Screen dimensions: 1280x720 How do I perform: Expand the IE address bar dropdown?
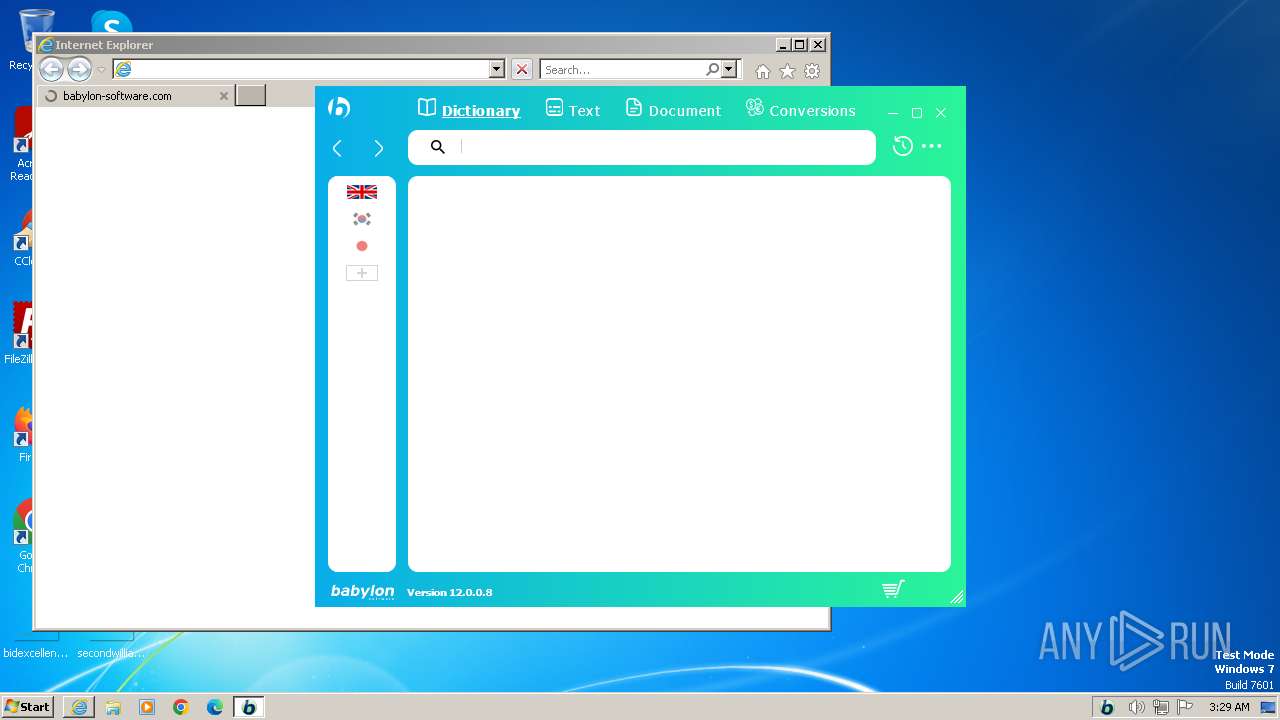[497, 69]
